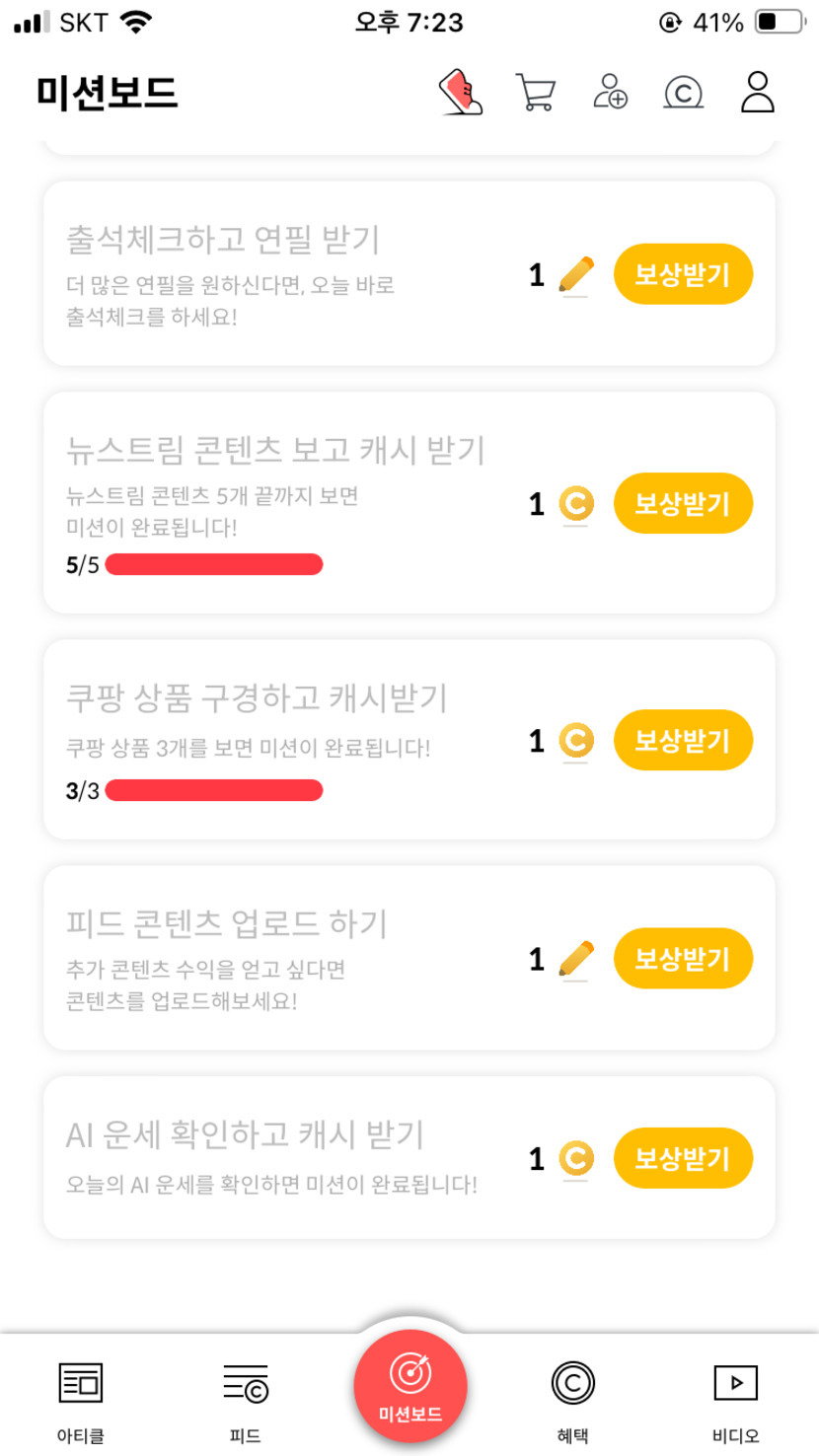
Task: Claim reward for 피드 콘텐츠 업로드 하기
Action: click(x=683, y=959)
